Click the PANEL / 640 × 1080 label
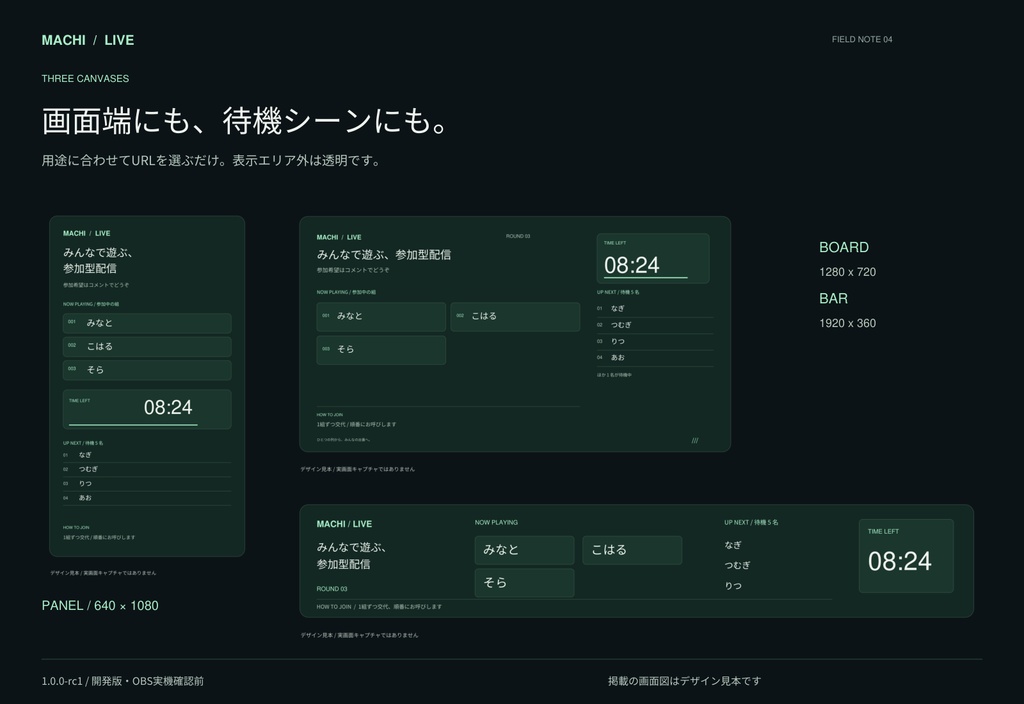 pyautogui.click(x=100, y=606)
